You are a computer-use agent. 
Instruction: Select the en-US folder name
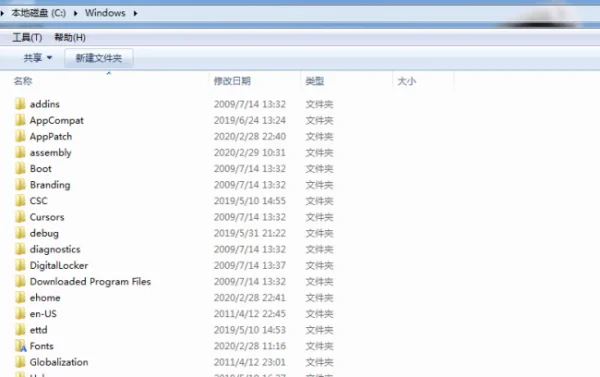[43, 314]
